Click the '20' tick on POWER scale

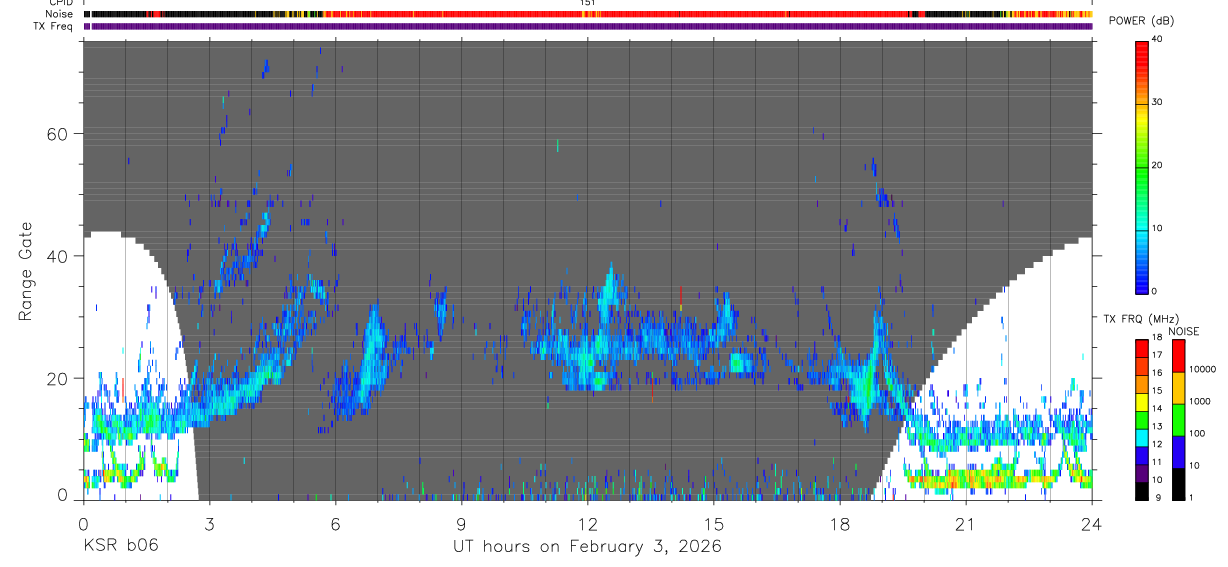click(1159, 165)
